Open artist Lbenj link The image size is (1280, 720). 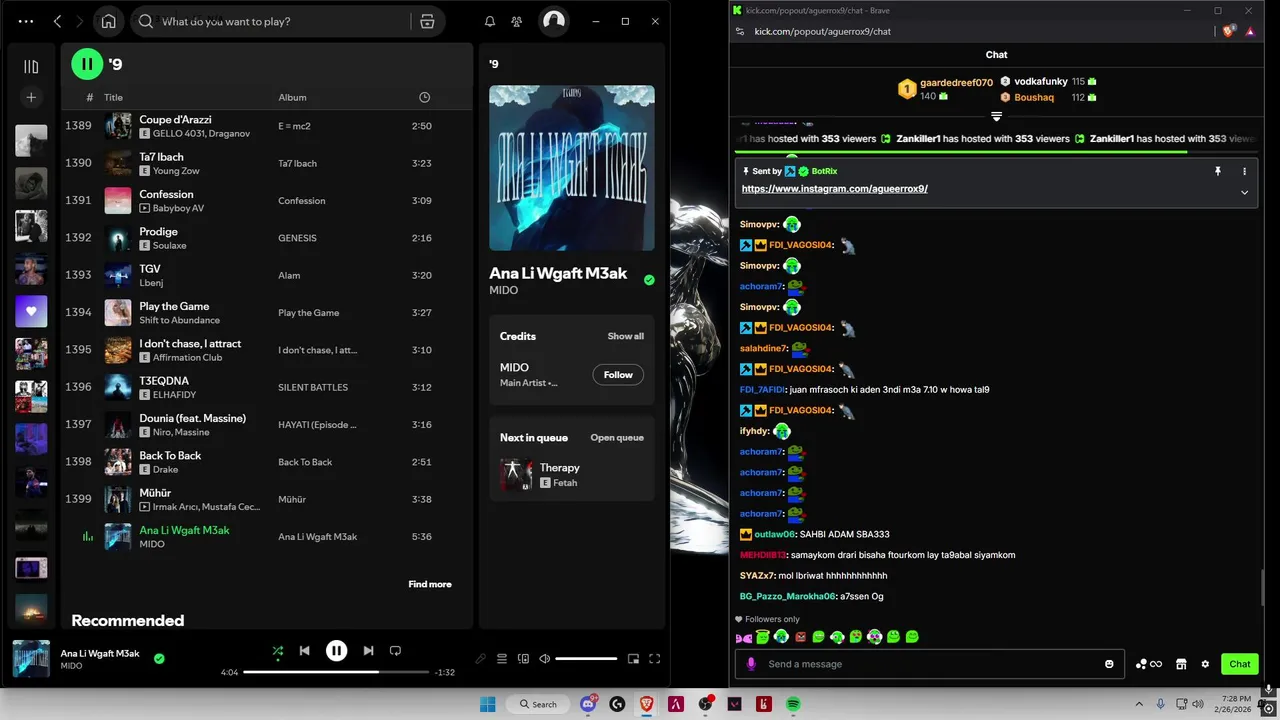click(150, 283)
